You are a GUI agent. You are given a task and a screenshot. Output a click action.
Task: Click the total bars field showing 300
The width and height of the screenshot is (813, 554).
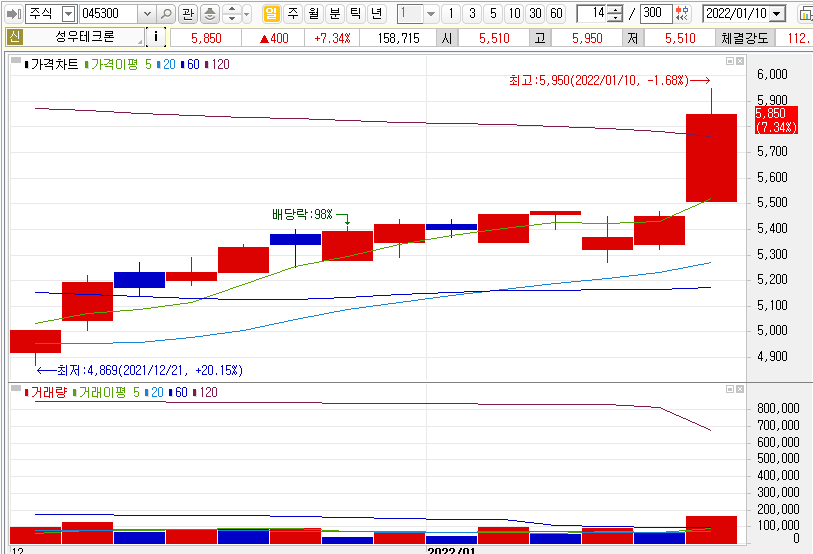click(656, 13)
